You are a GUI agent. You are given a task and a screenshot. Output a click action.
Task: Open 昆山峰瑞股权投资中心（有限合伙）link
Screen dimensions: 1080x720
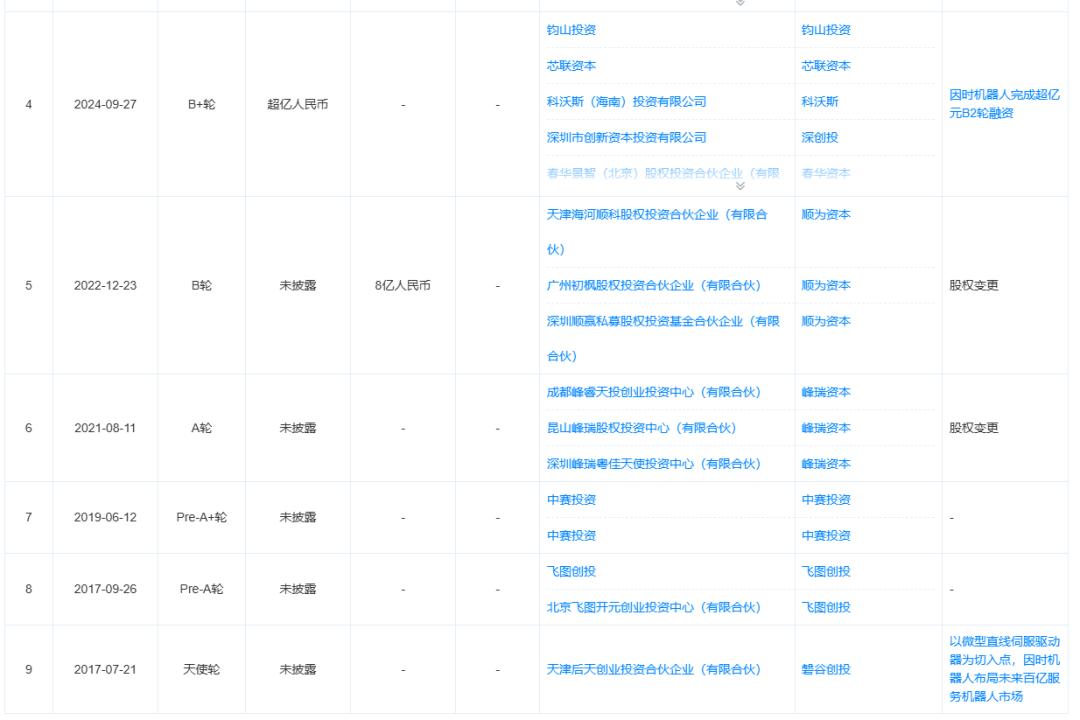[641, 428]
